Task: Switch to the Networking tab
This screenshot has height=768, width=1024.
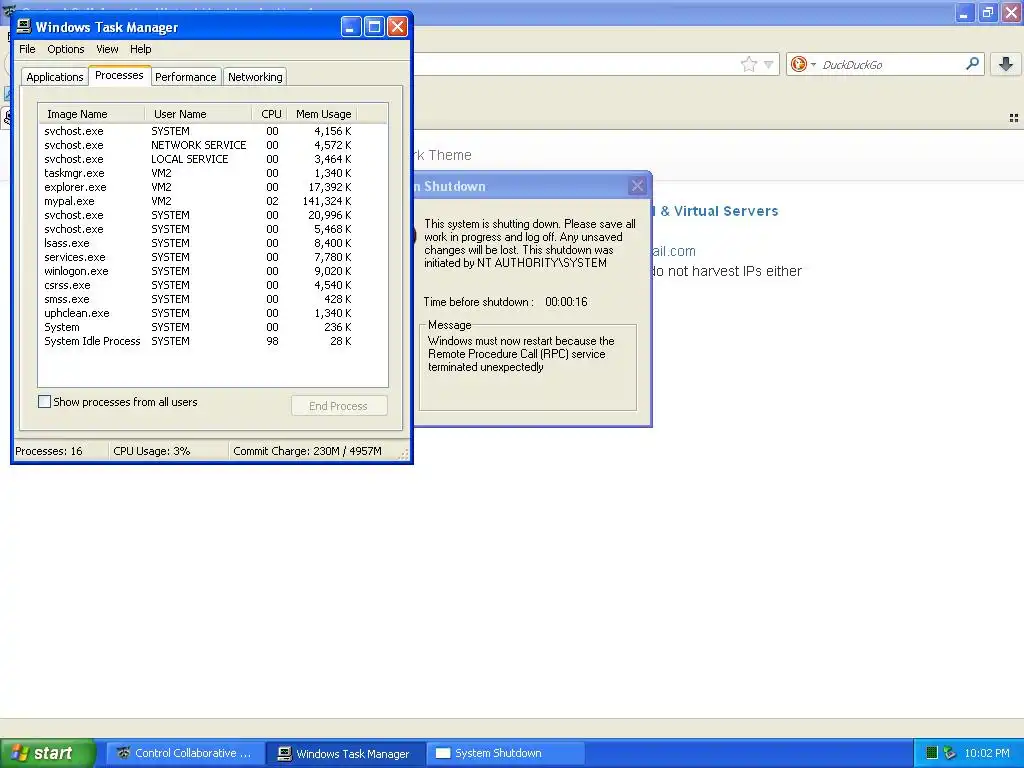Action: [x=255, y=77]
